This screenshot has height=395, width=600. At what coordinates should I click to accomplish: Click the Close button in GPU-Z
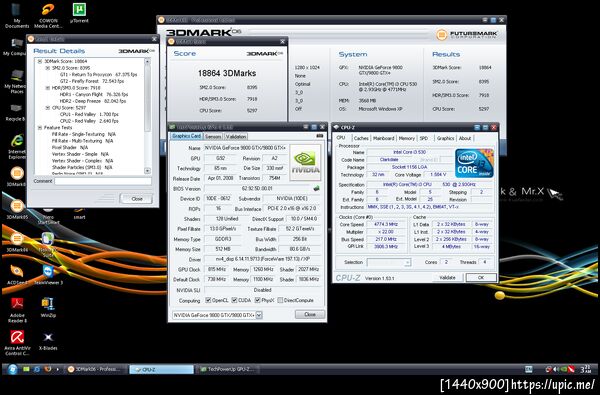point(310,314)
